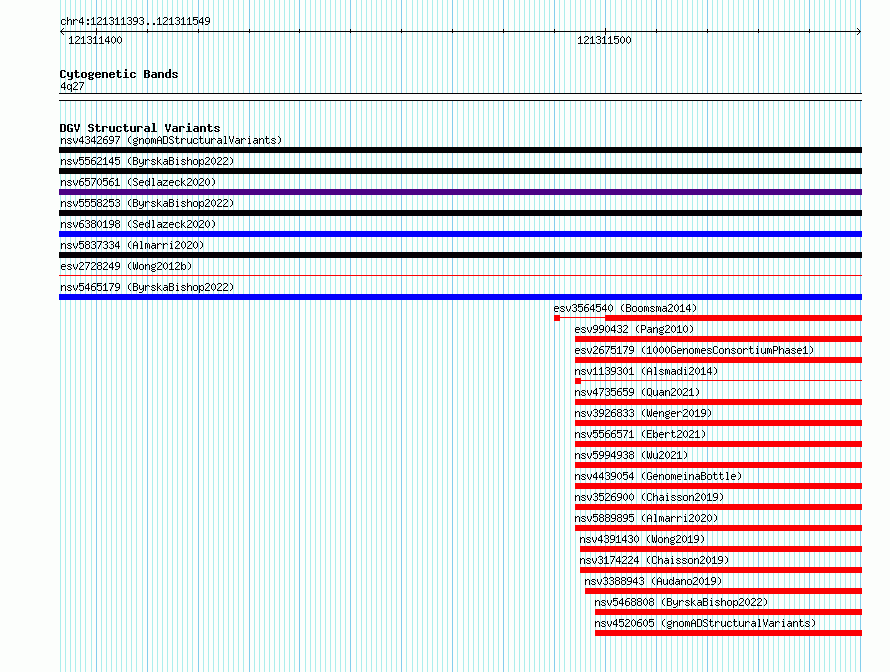
Task: Click the chr4:121311393..121311549 region label
Action: click(x=135, y=21)
